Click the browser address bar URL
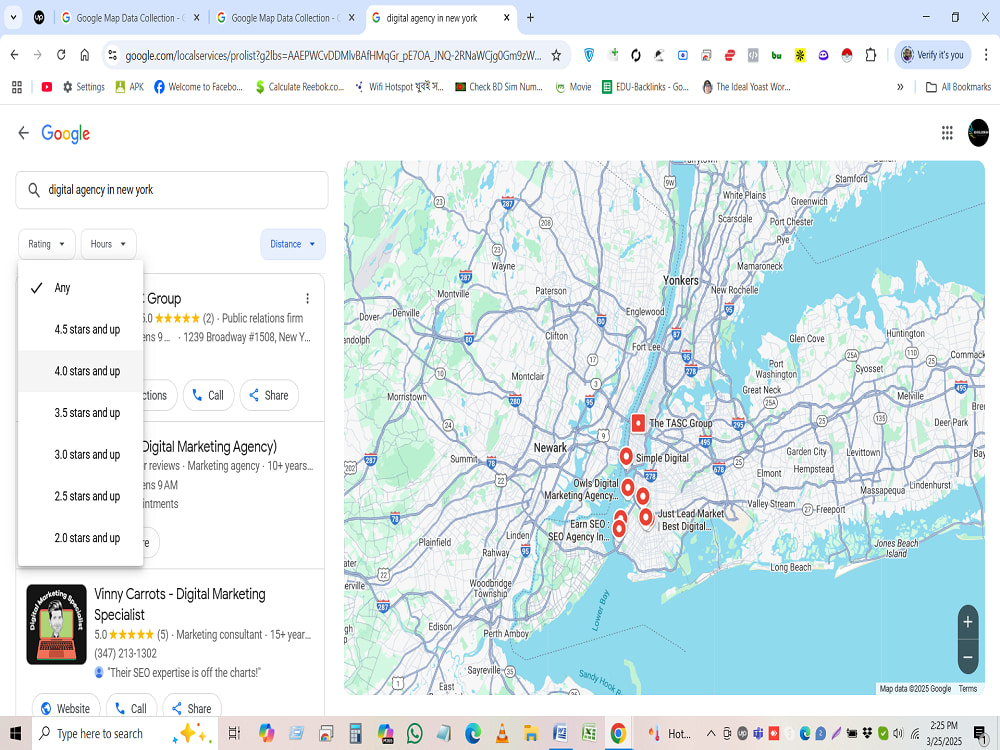Viewport: 1000px width, 750px height. 333,55
